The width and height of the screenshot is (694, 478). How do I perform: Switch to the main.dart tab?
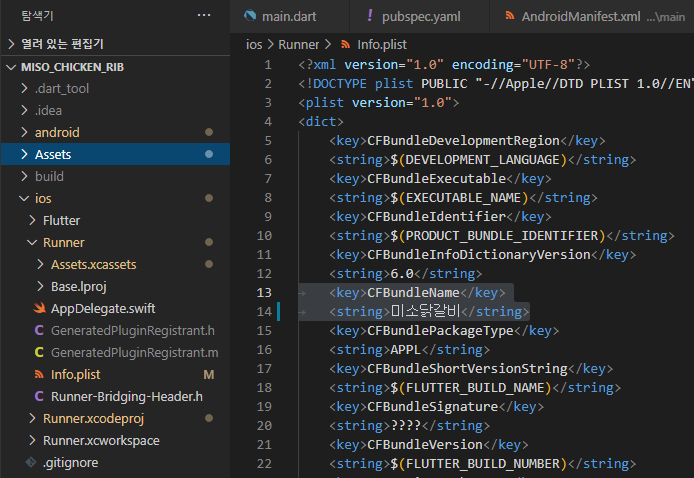[x=289, y=16]
